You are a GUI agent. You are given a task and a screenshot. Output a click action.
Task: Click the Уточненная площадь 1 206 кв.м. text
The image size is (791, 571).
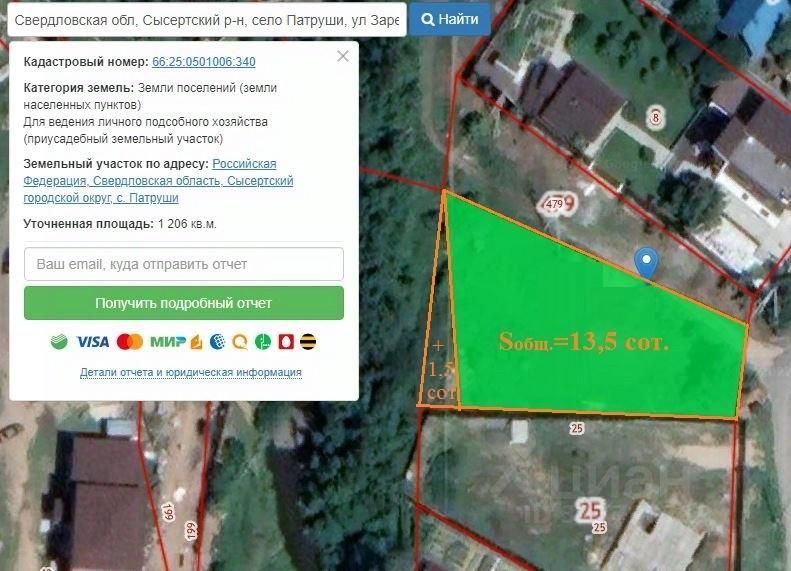pyautogui.click(x=120, y=224)
